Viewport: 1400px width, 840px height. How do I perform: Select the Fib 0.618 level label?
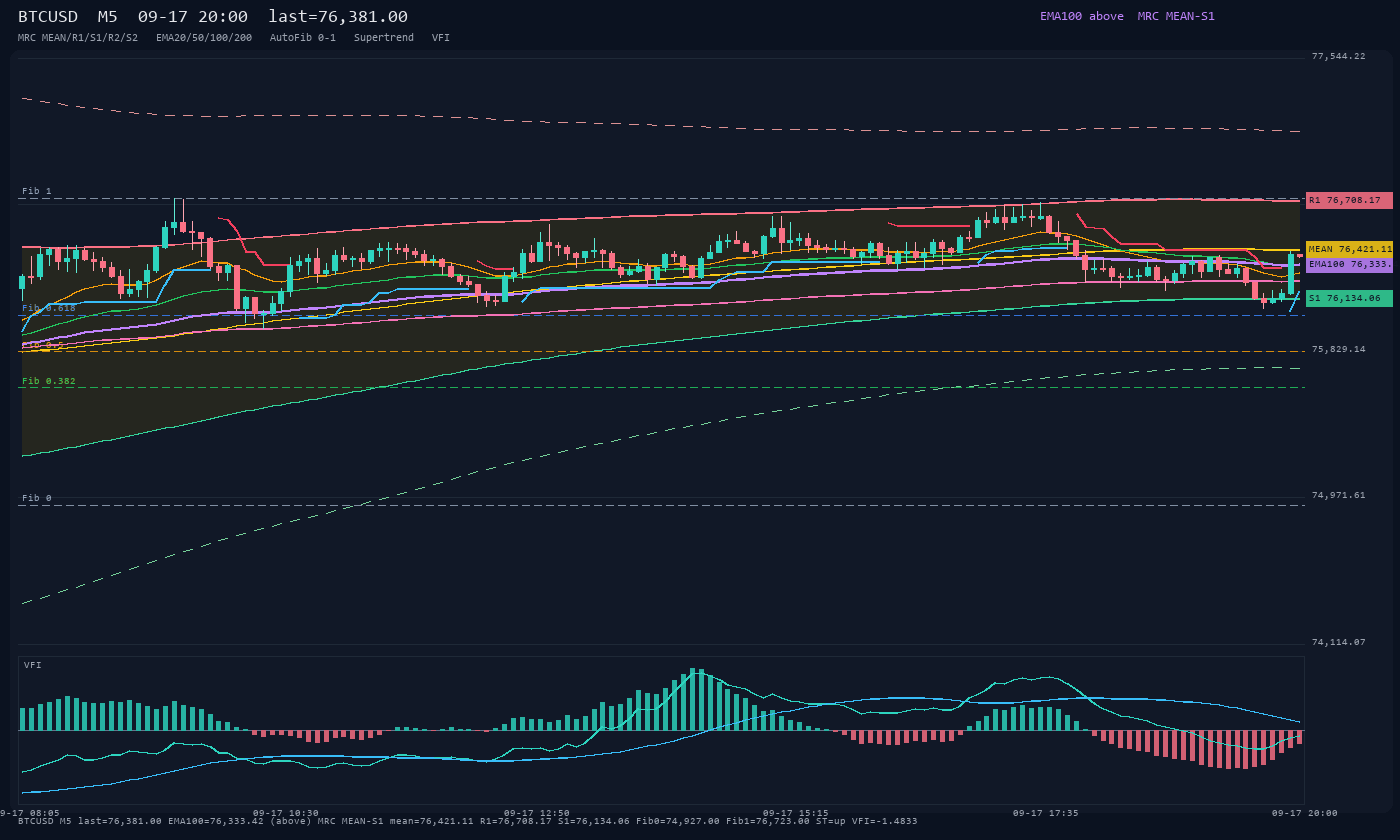[x=49, y=308]
